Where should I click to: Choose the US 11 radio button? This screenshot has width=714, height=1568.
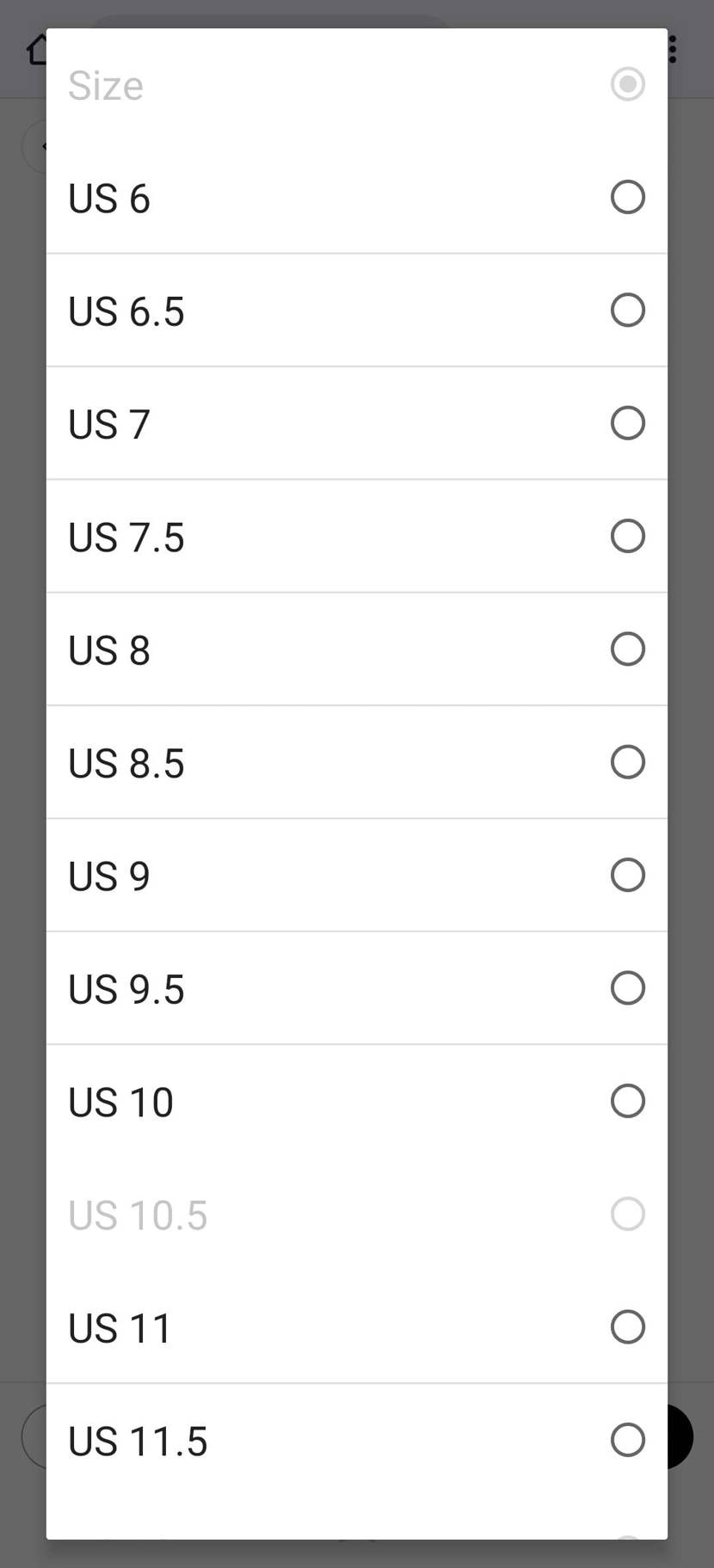tap(627, 1326)
